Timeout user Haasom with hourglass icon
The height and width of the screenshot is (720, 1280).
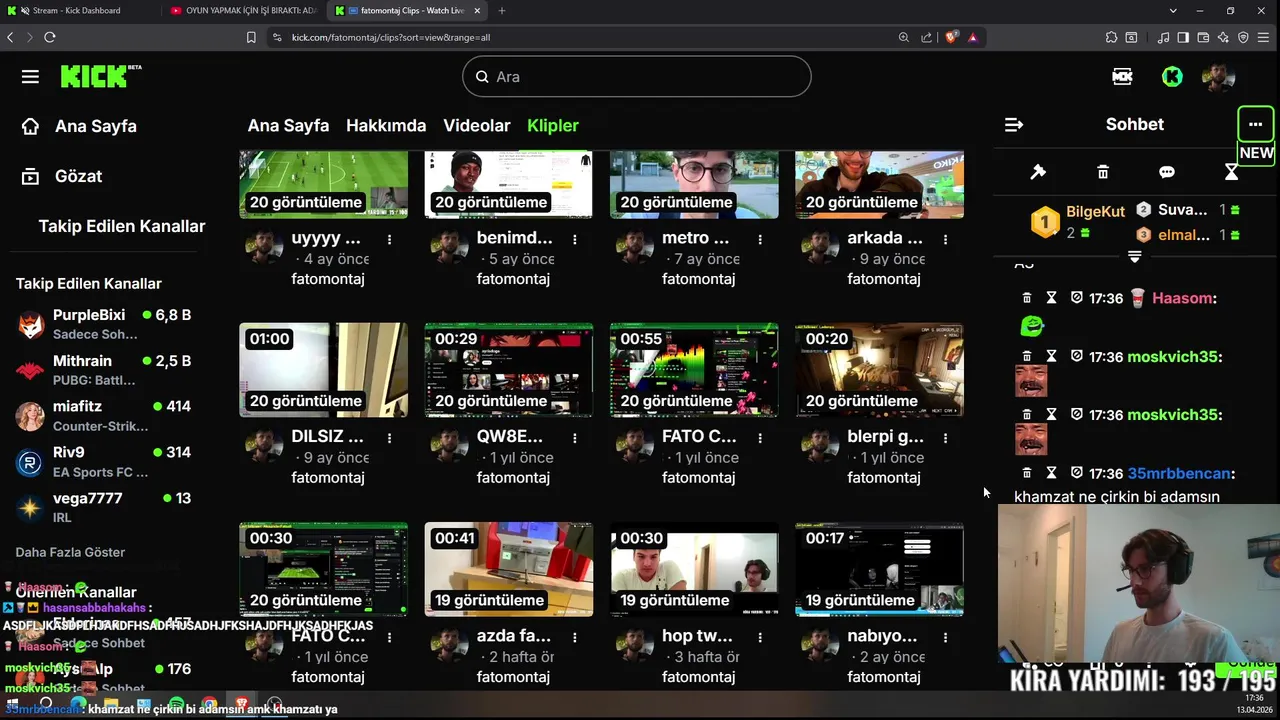[1051, 298]
